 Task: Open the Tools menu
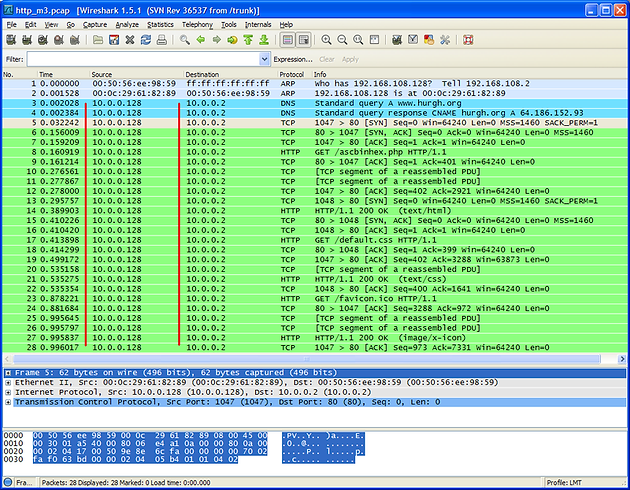pos(229,24)
